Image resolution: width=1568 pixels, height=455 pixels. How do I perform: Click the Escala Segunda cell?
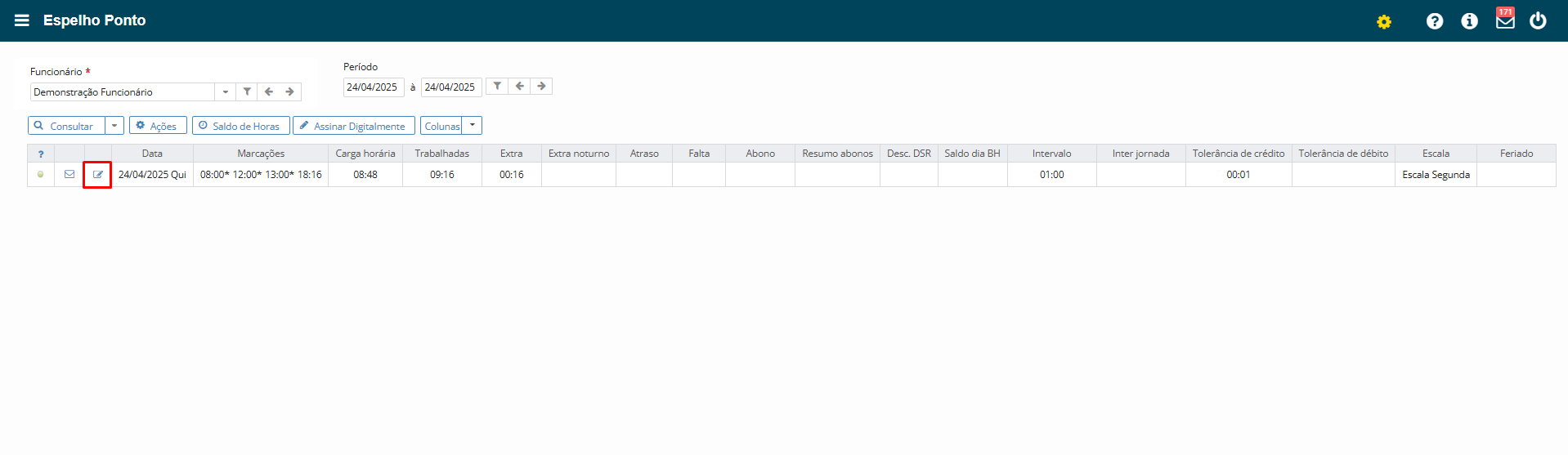point(1436,175)
